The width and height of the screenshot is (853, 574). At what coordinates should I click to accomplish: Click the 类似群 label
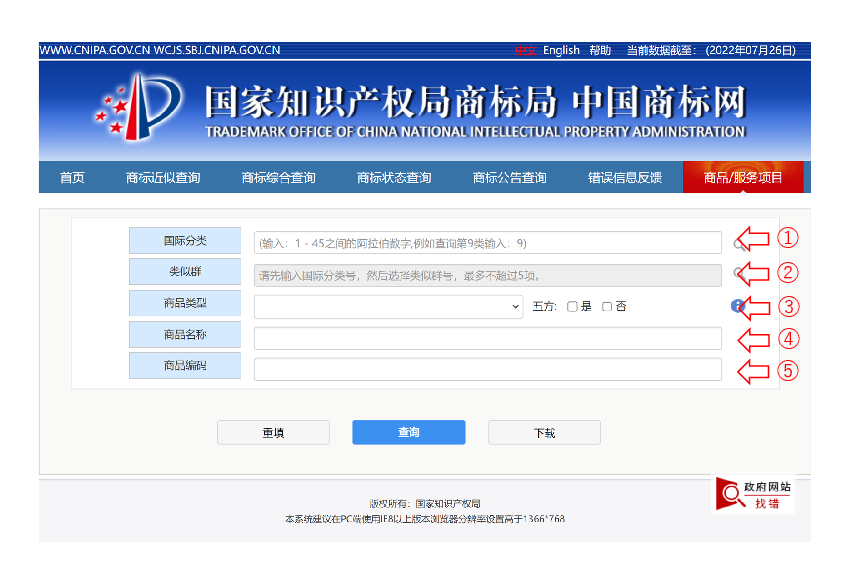185,271
